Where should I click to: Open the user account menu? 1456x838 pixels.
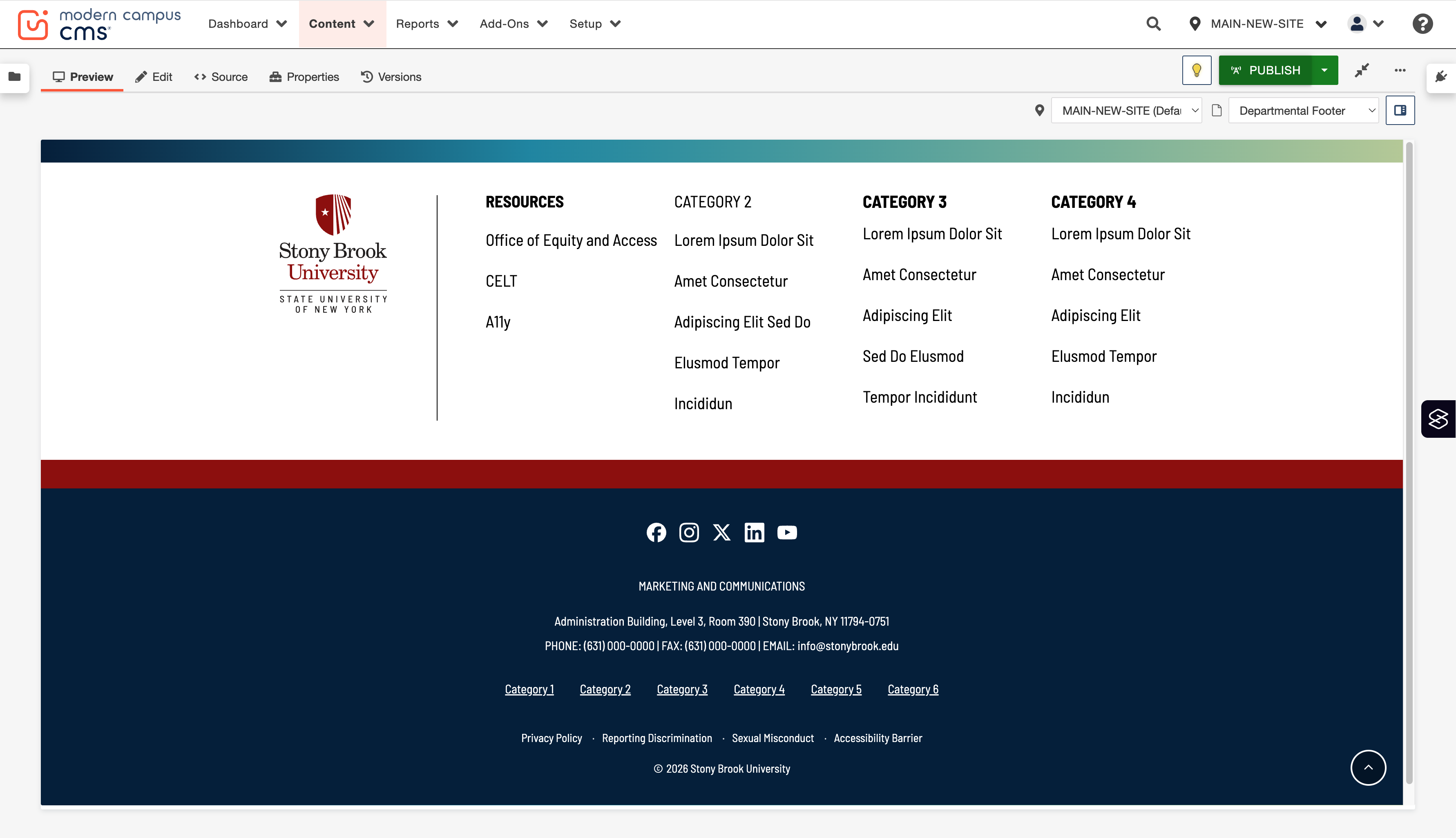click(x=1365, y=24)
